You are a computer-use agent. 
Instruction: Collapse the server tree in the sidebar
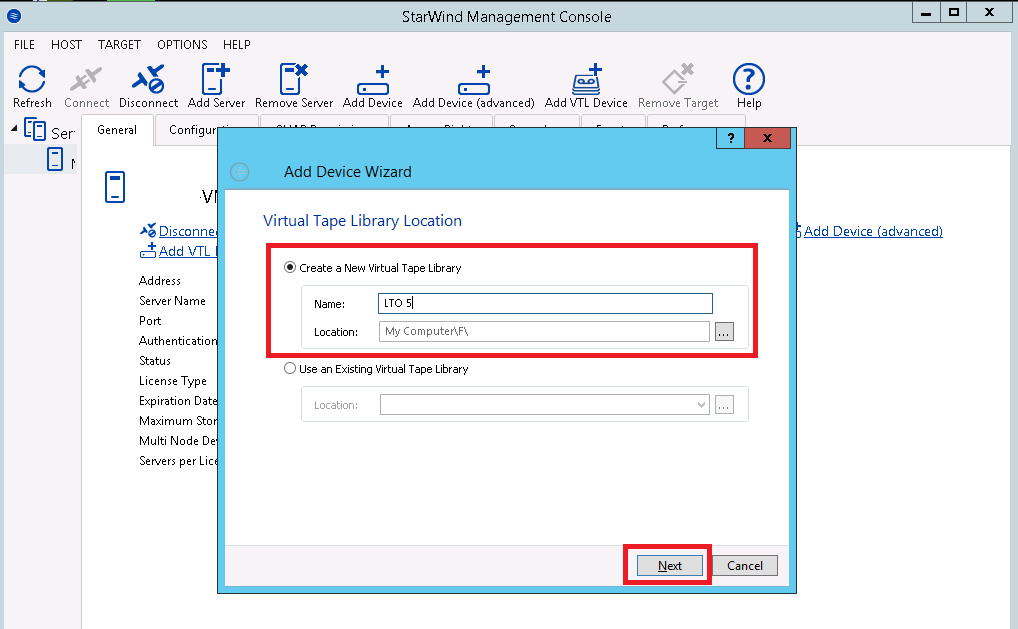(10, 128)
